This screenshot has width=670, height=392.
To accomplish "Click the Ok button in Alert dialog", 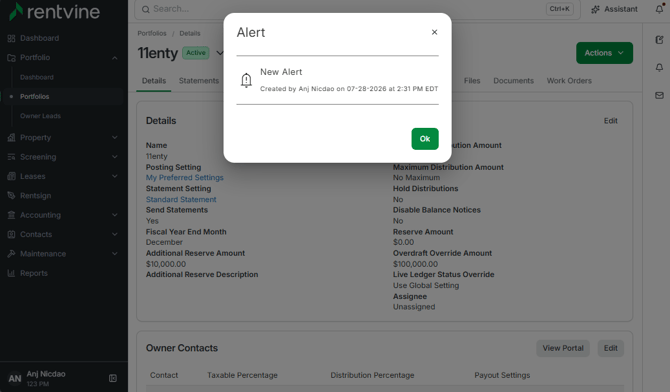I will pos(425,139).
